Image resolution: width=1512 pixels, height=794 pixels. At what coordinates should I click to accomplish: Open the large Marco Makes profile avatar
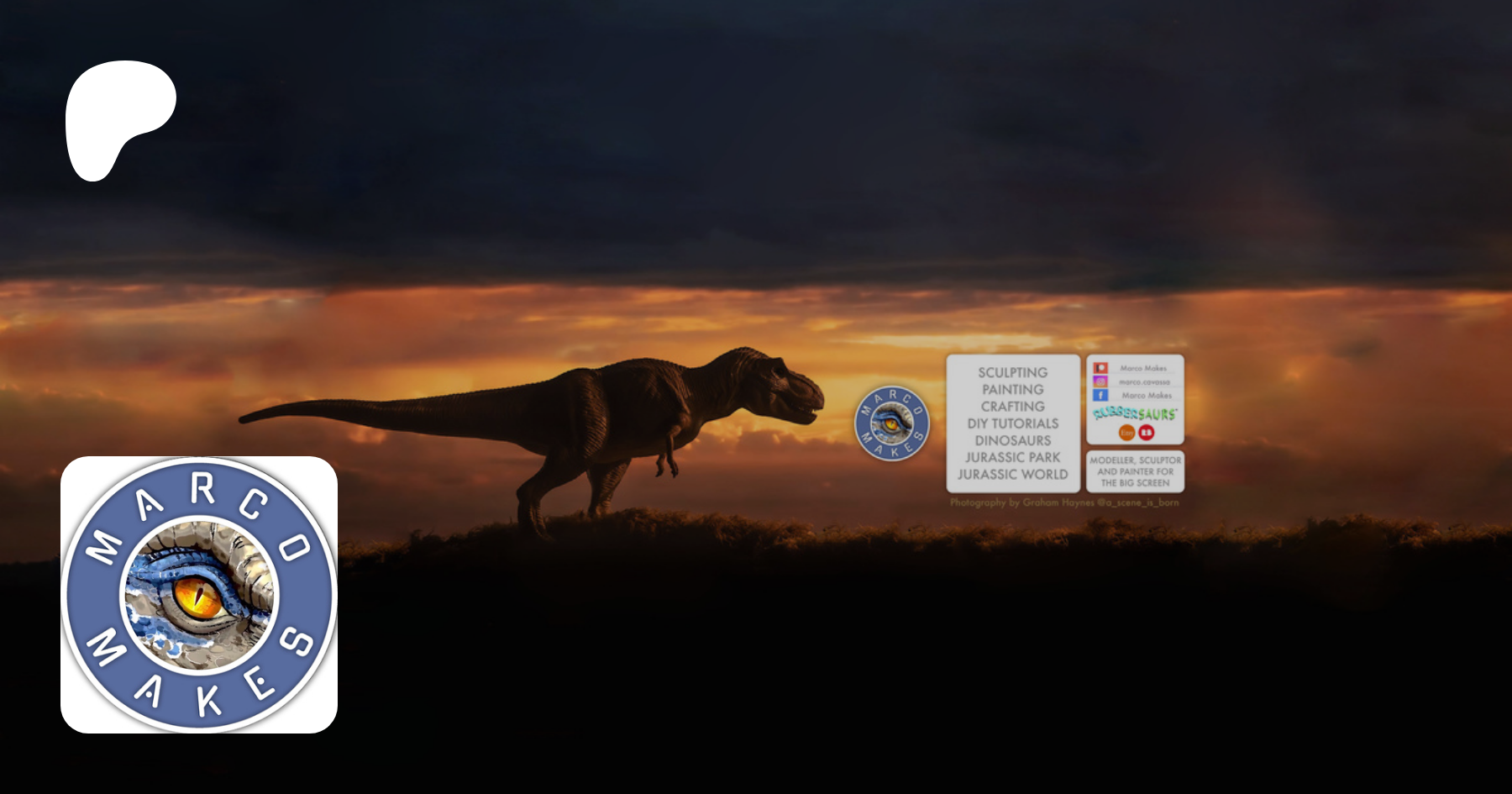199,595
